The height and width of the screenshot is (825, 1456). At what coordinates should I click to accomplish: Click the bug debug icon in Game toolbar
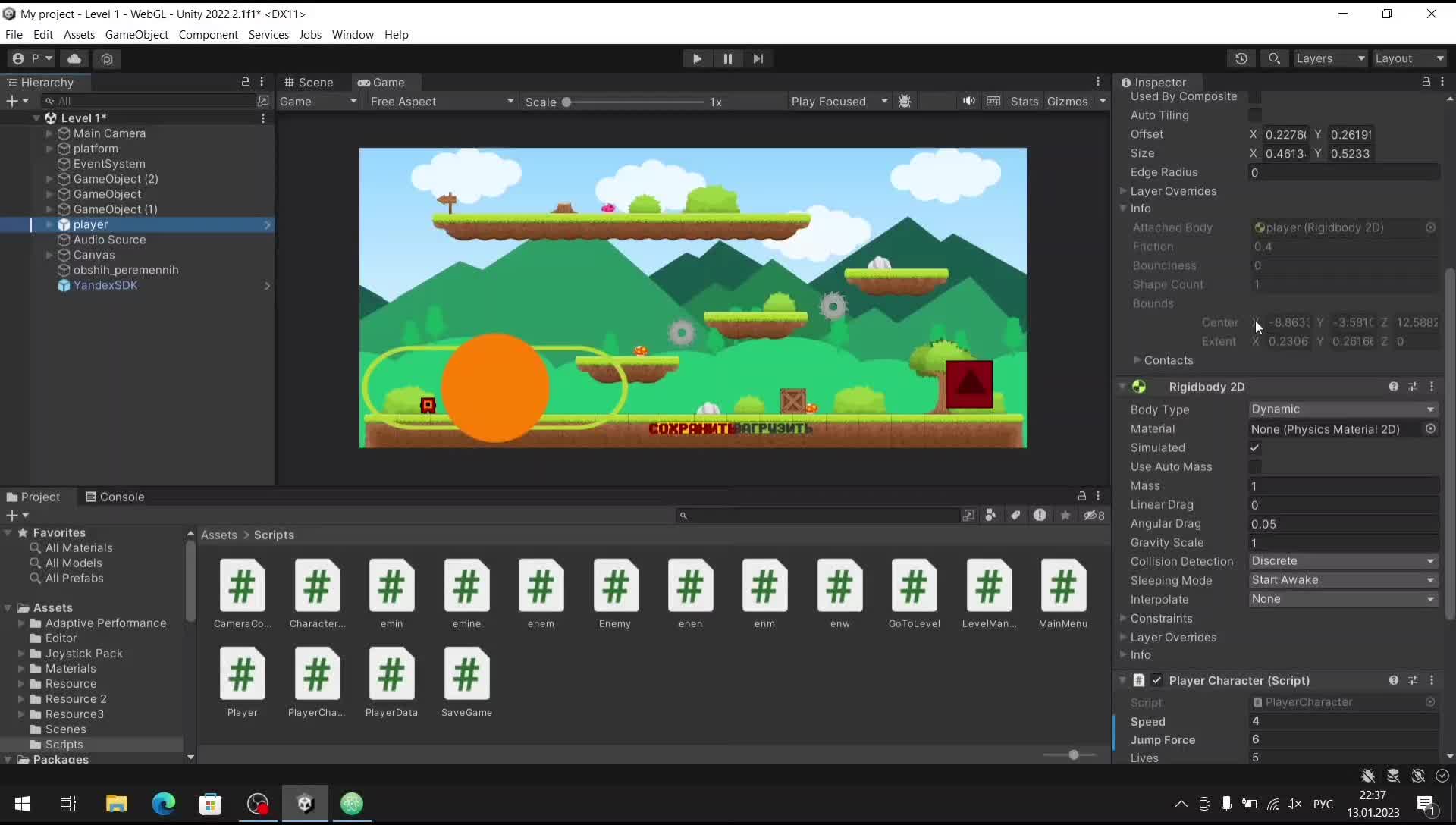(x=904, y=101)
